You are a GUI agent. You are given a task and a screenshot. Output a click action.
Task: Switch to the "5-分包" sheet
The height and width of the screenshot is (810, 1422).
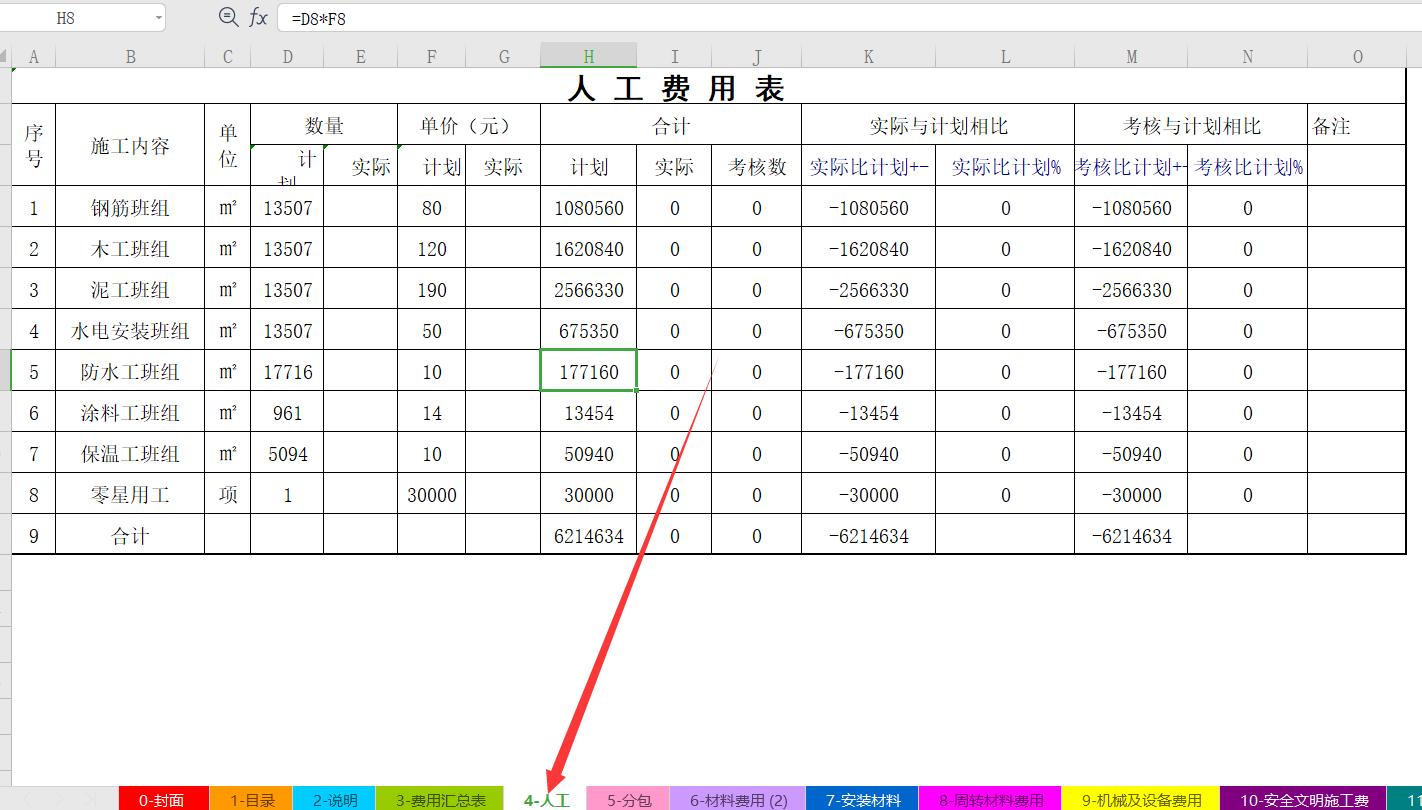coord(629,799)
